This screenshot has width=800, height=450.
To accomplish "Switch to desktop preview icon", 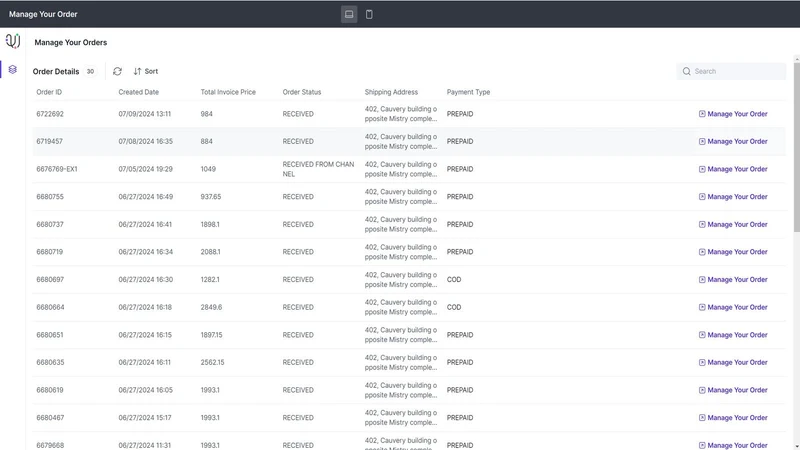I will (x=349, y=14).
